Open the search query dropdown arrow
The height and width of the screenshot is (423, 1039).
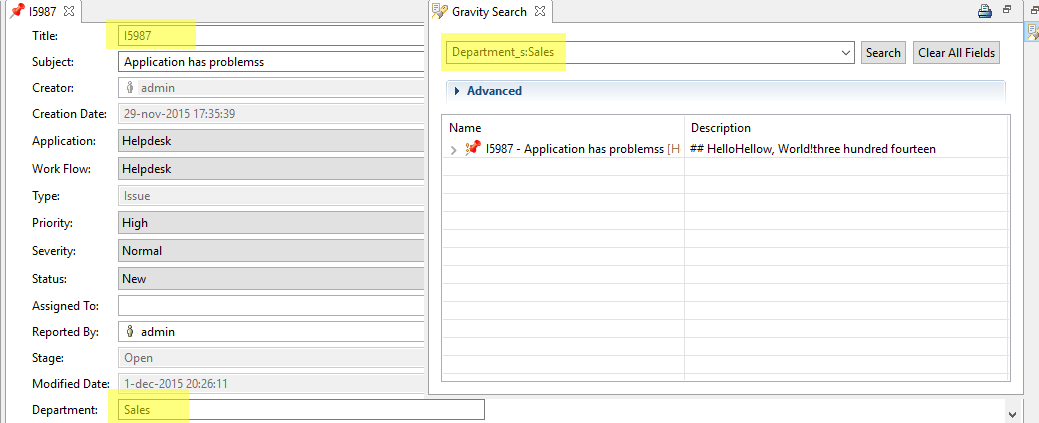point(846,52)
